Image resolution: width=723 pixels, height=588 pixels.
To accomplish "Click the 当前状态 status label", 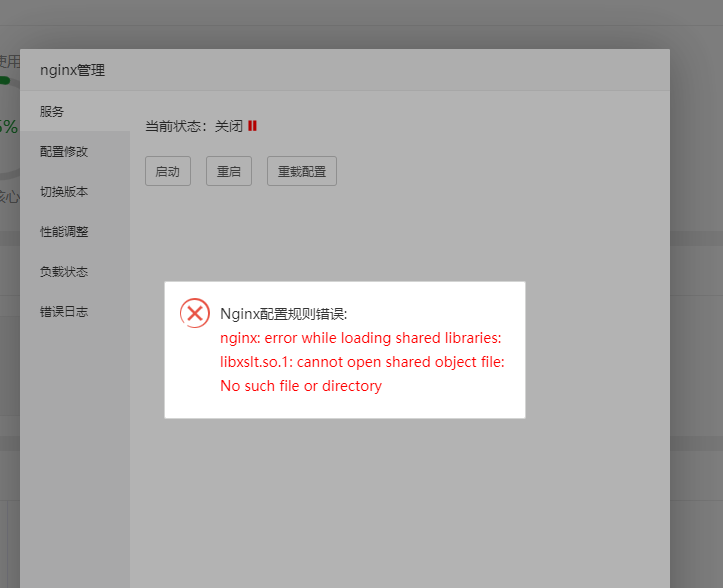I will click(x=176, y=126).
